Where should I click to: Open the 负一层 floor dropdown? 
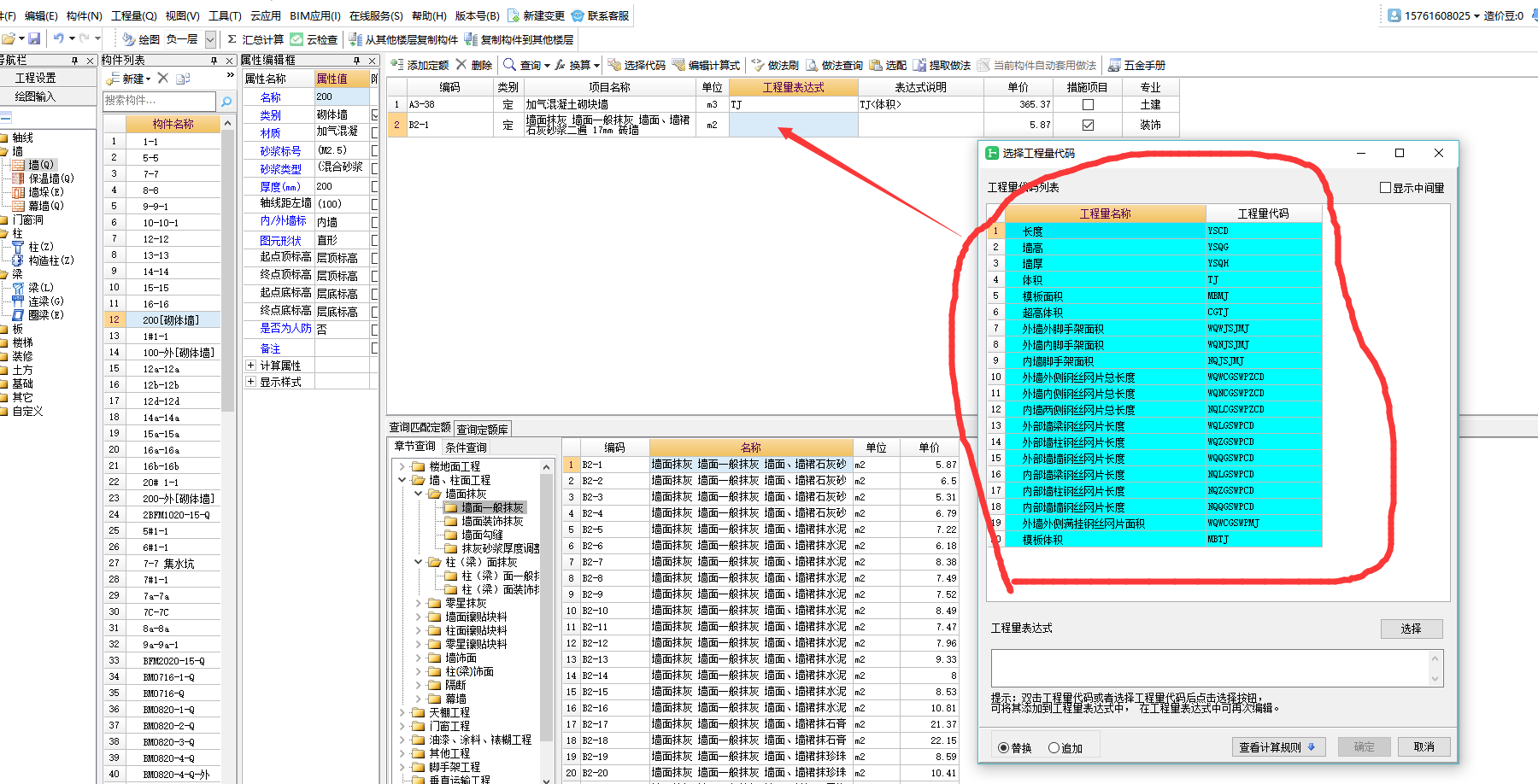210,39
